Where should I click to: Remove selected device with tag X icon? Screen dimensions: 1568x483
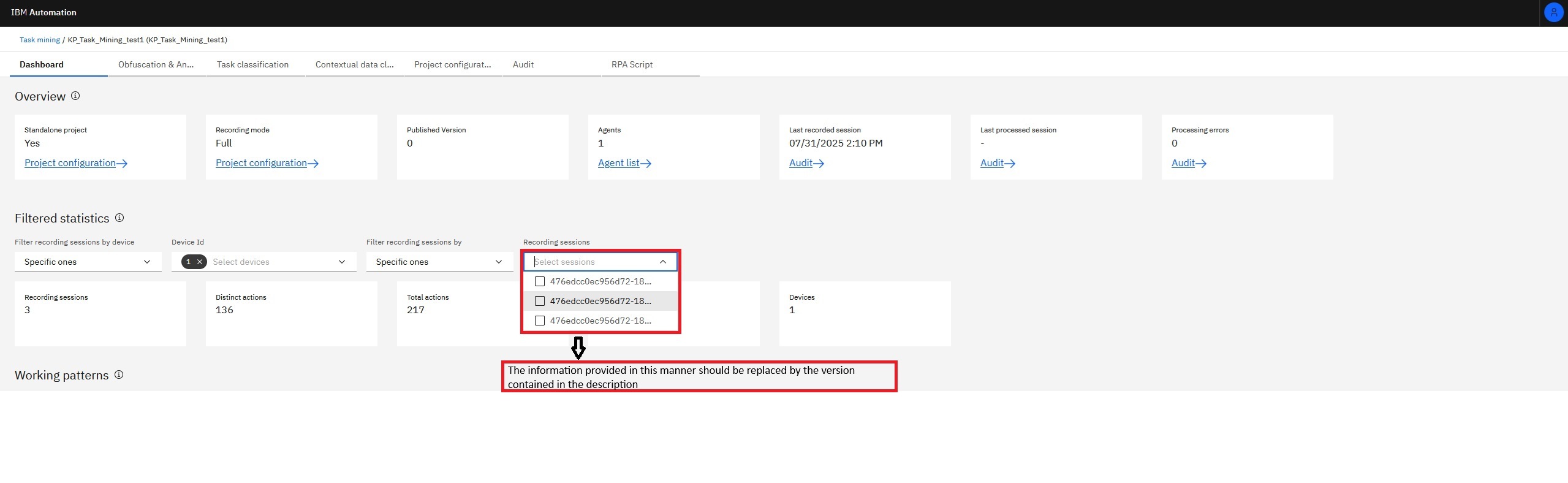tap(200, 262)
